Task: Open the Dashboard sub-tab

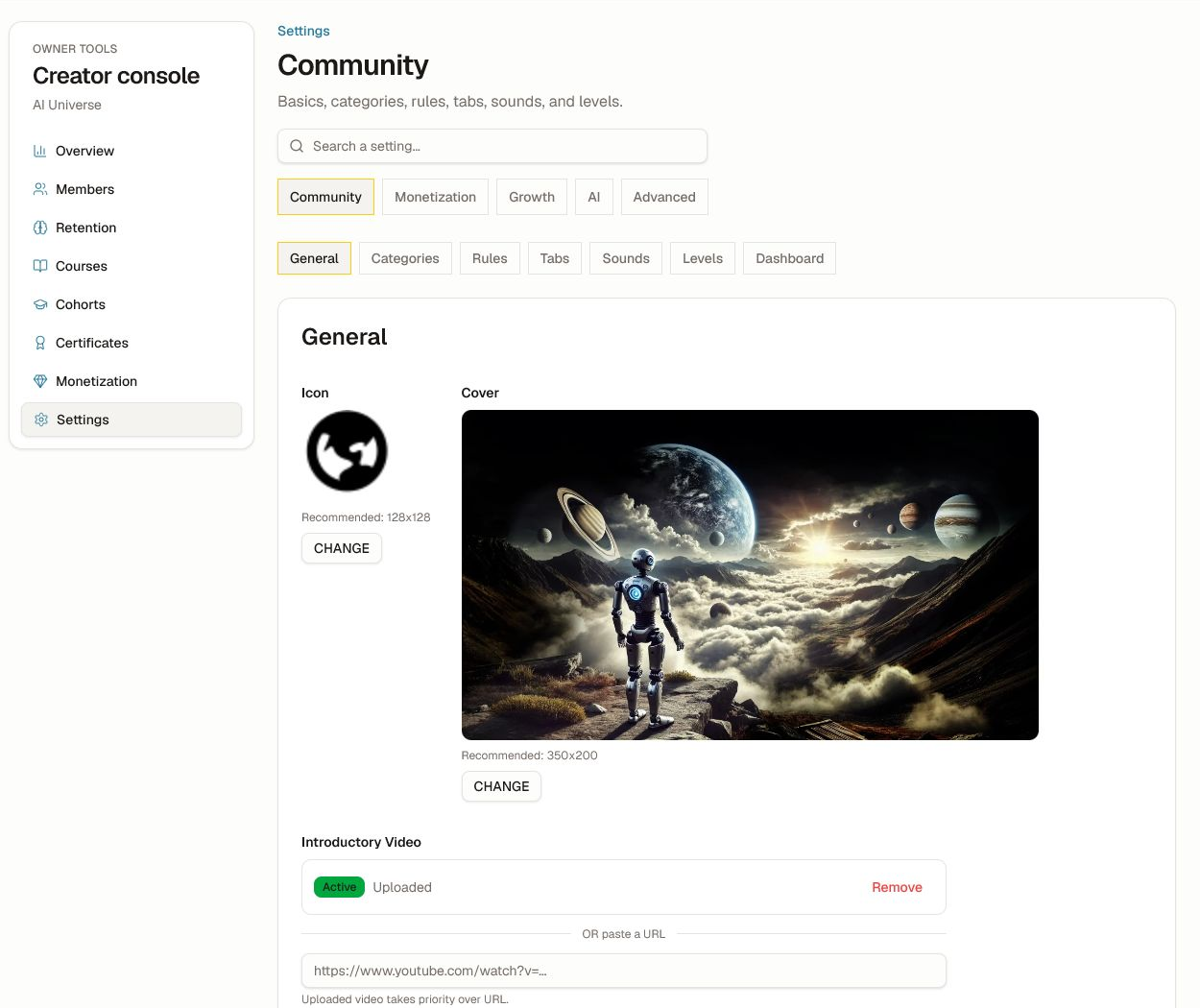Action: pos(790,258)
